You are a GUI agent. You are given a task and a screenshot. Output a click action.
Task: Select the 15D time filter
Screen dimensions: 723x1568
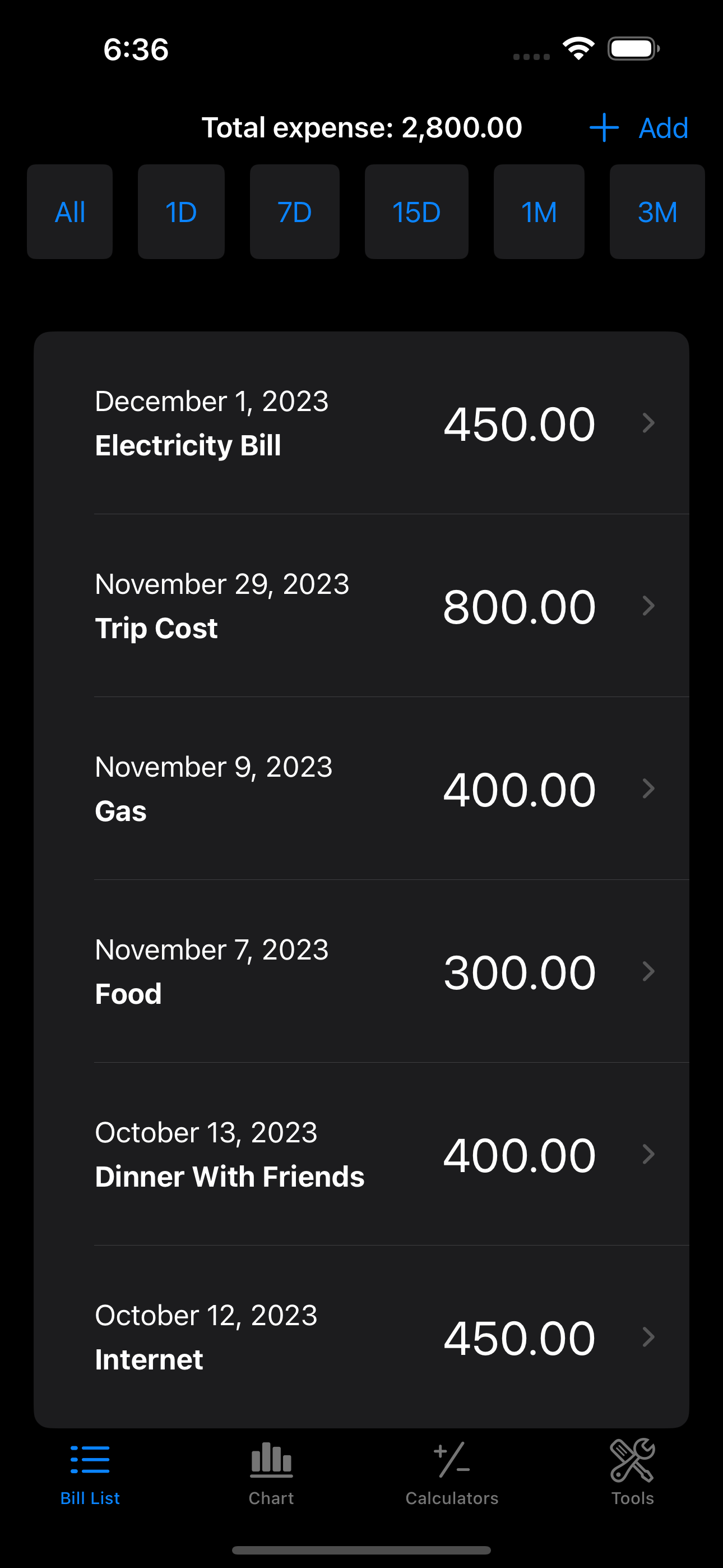tap(416, 212)
